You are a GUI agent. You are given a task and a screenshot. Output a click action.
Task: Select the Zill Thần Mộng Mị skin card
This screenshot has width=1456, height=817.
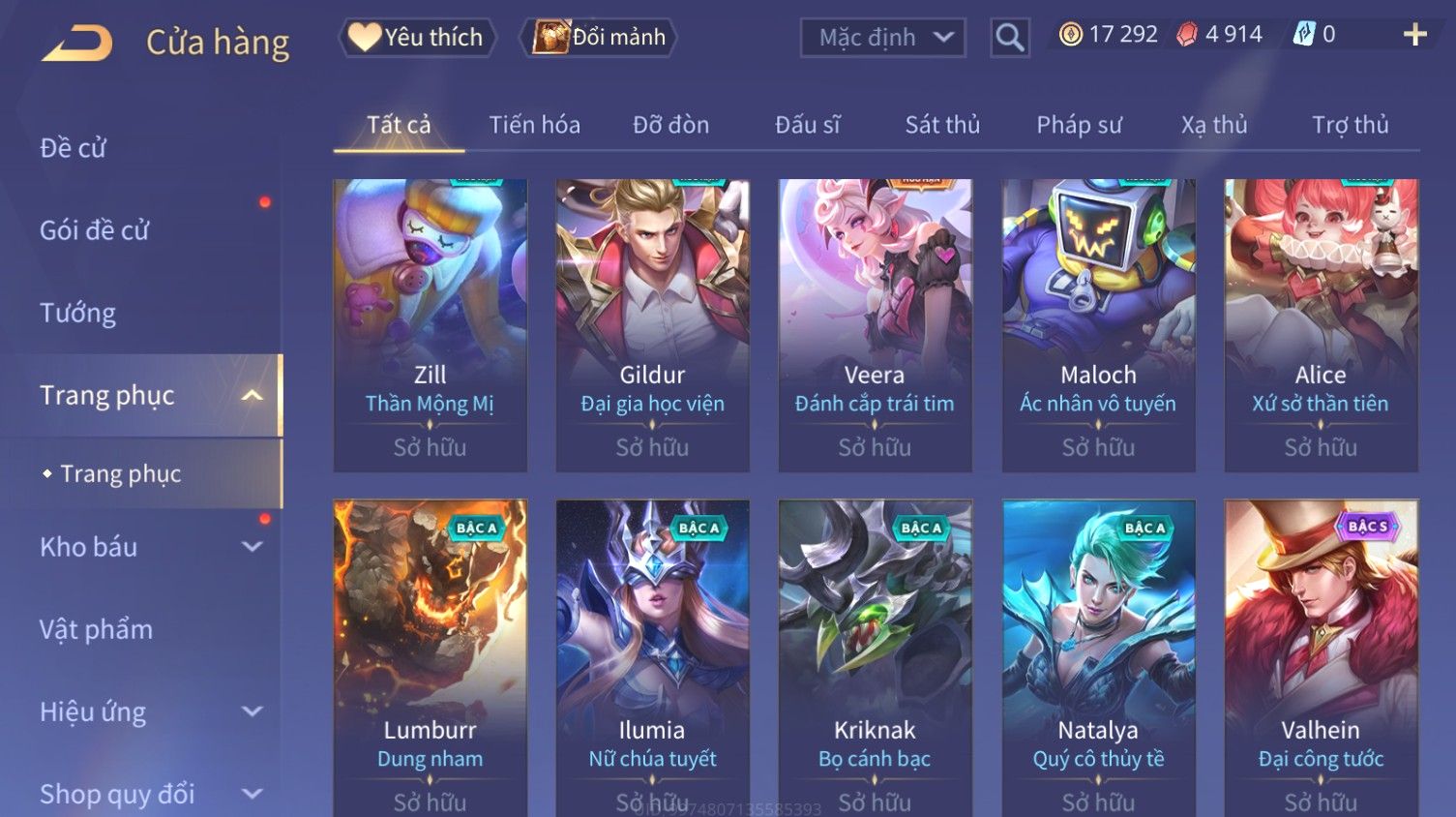coord(430,325)
